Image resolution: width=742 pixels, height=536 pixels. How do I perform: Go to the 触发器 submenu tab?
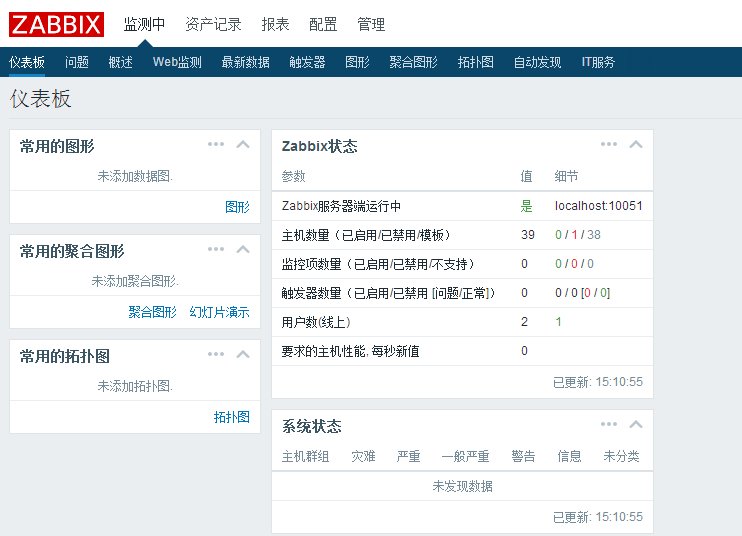308,62
